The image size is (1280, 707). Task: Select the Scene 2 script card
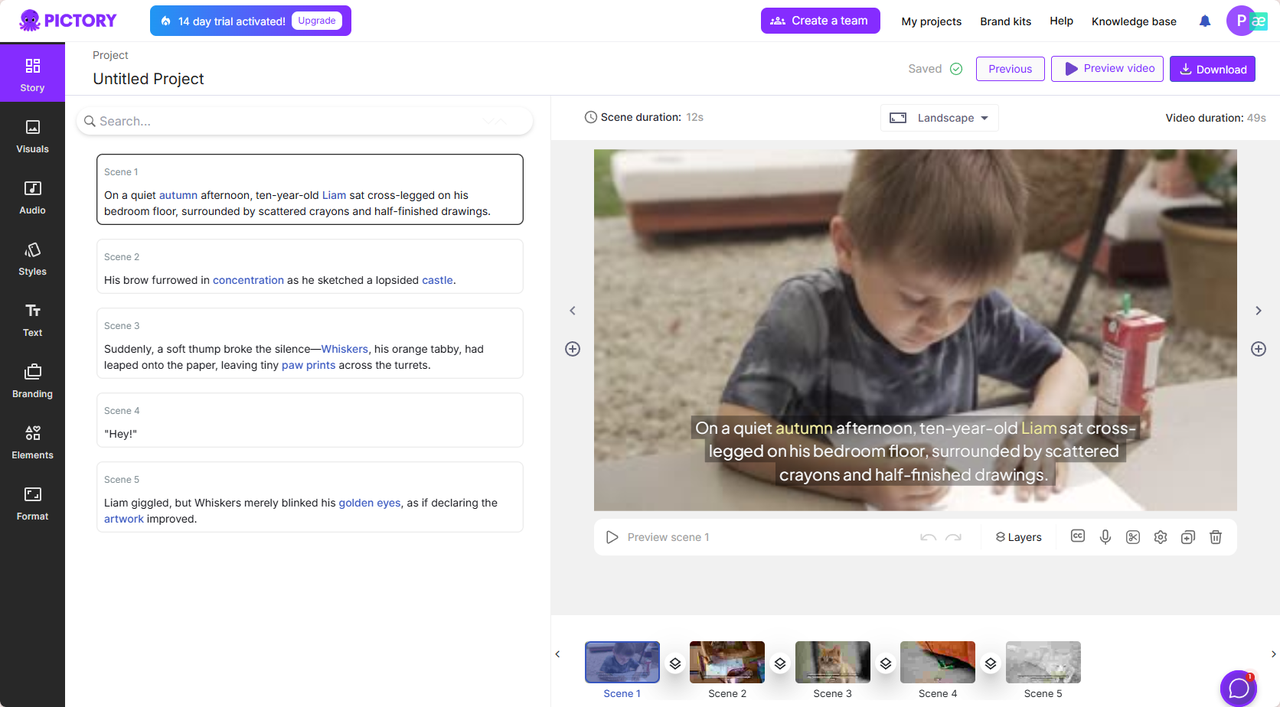[310, 266]
